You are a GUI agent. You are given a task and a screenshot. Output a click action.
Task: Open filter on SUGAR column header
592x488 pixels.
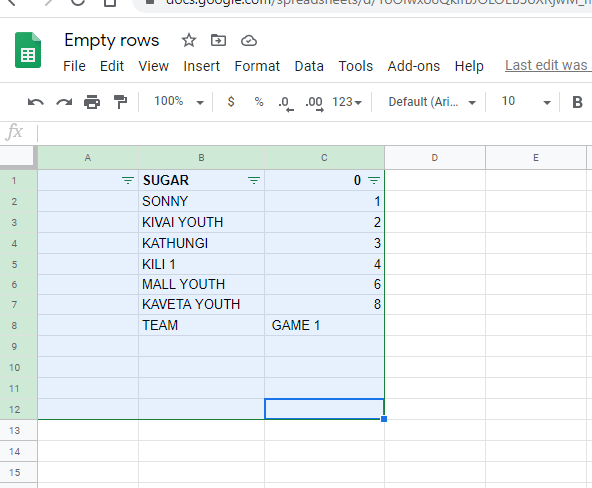coord(254,181)
